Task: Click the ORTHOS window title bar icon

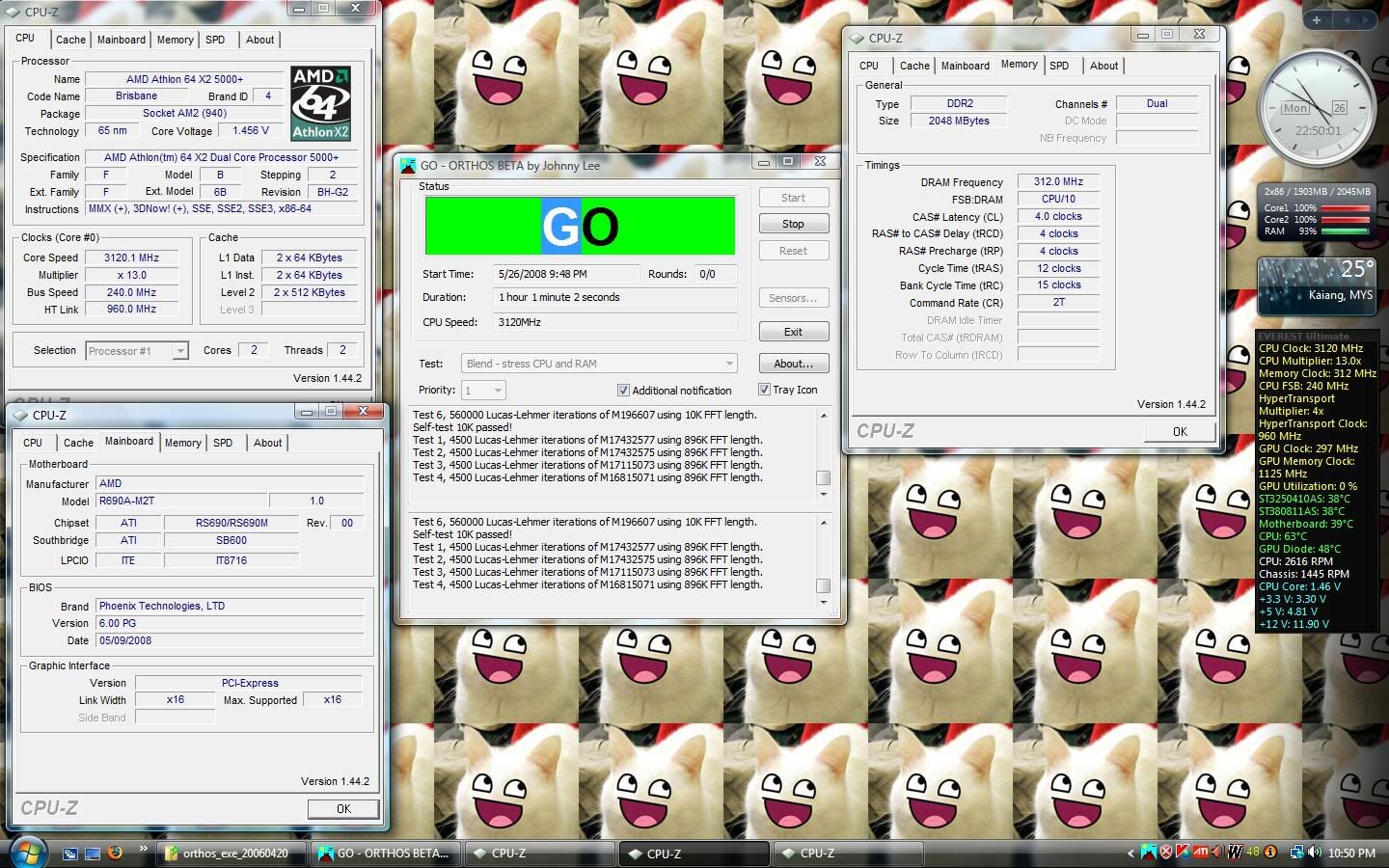Action: pyautogui.click(x=408, y=165)
